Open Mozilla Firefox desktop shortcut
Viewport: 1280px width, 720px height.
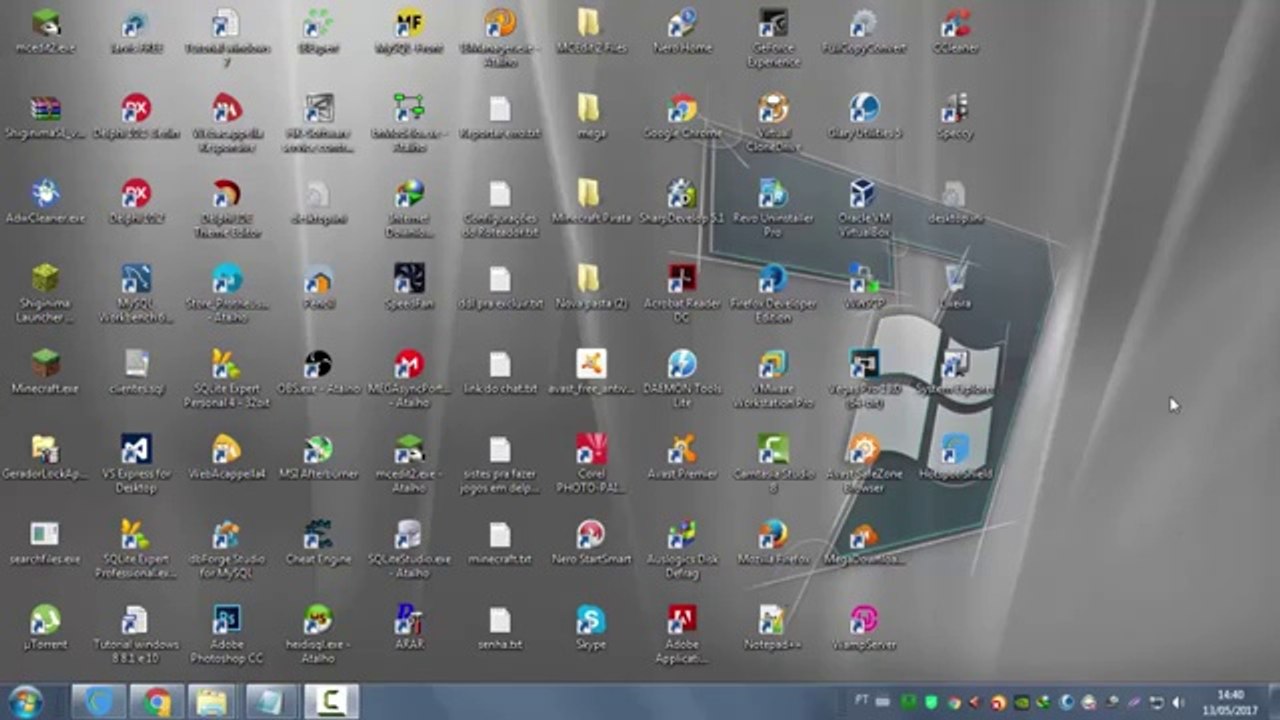[773, 542]
